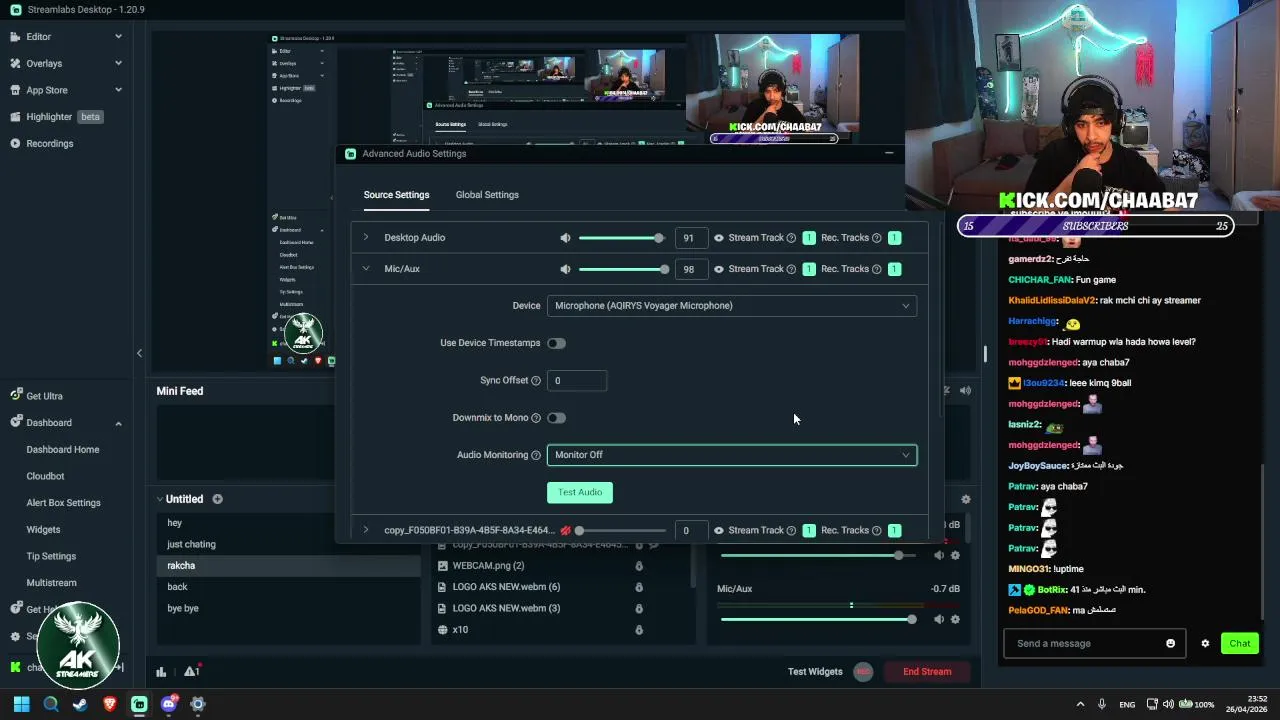Enable the Downmix to Mono toggle
The image size is (1280, 720).
[x=556, y=418]
